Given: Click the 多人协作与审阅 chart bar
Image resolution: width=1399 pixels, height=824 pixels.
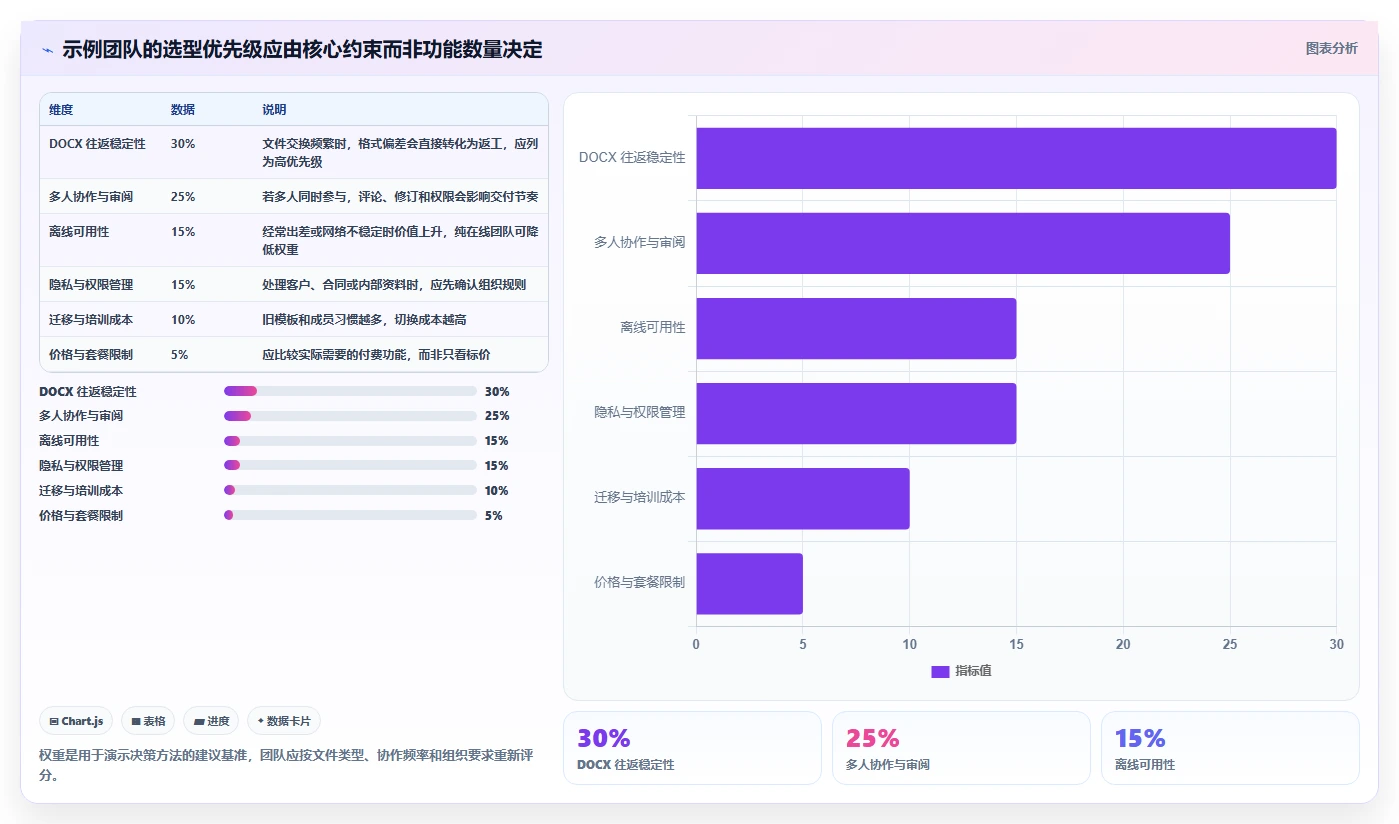Looking at the screenshot, I should click(x=963, y=243).
